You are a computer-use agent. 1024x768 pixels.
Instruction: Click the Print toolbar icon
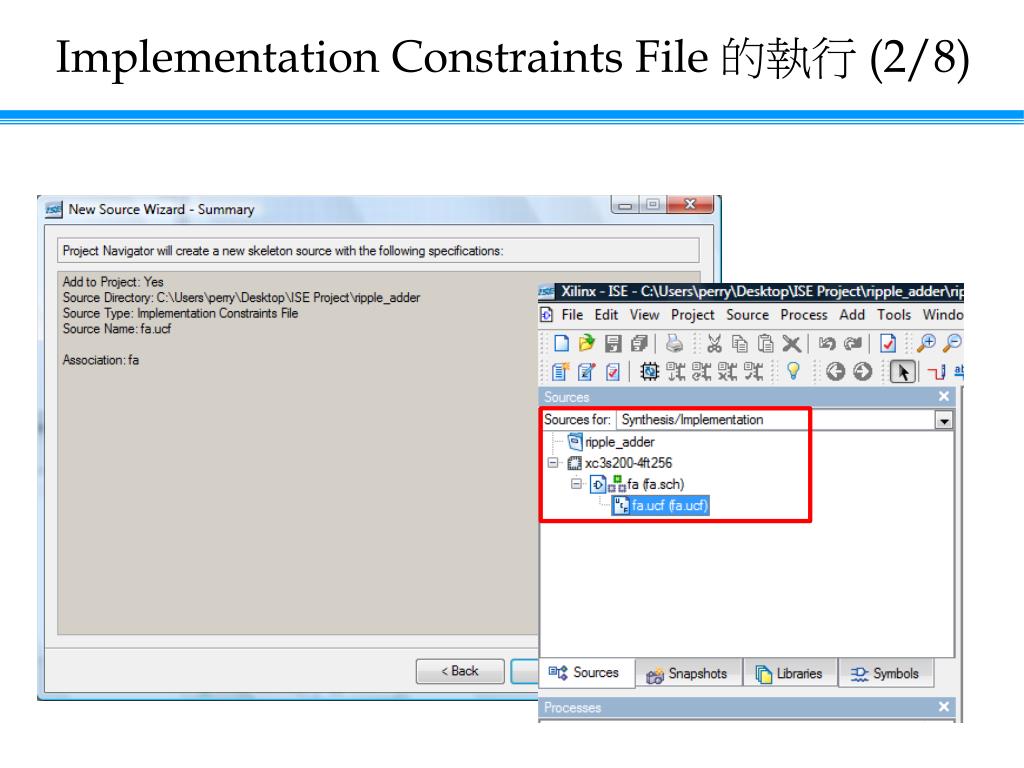click(x=674, y=344)
